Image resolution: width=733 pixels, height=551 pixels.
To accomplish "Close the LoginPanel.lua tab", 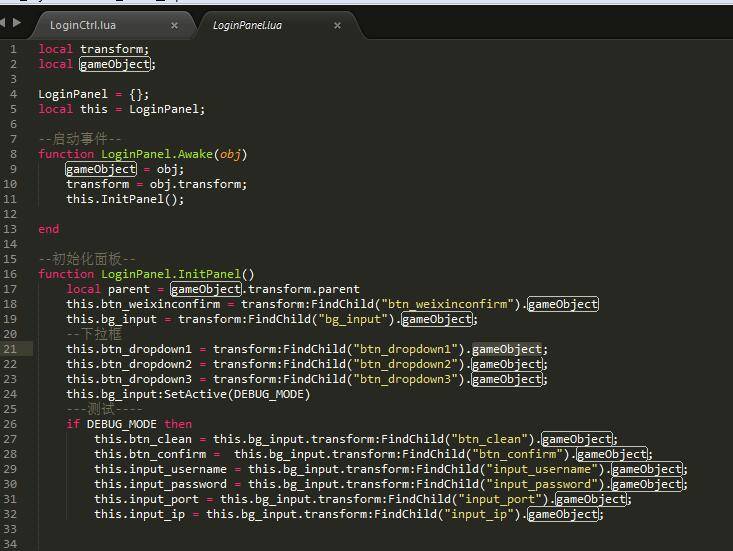I will pos(337,25).
